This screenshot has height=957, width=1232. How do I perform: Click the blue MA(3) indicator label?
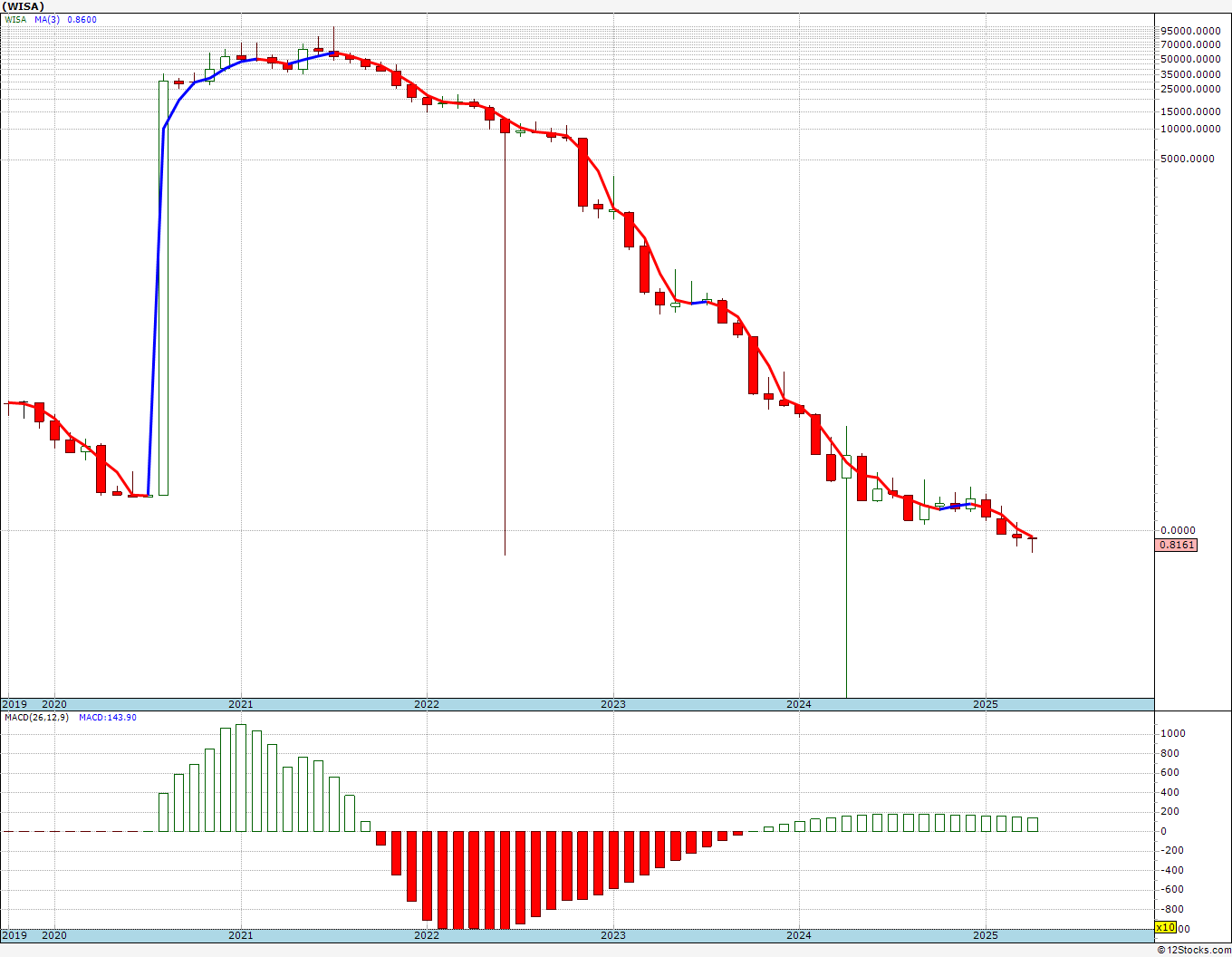tap(47, 19)
